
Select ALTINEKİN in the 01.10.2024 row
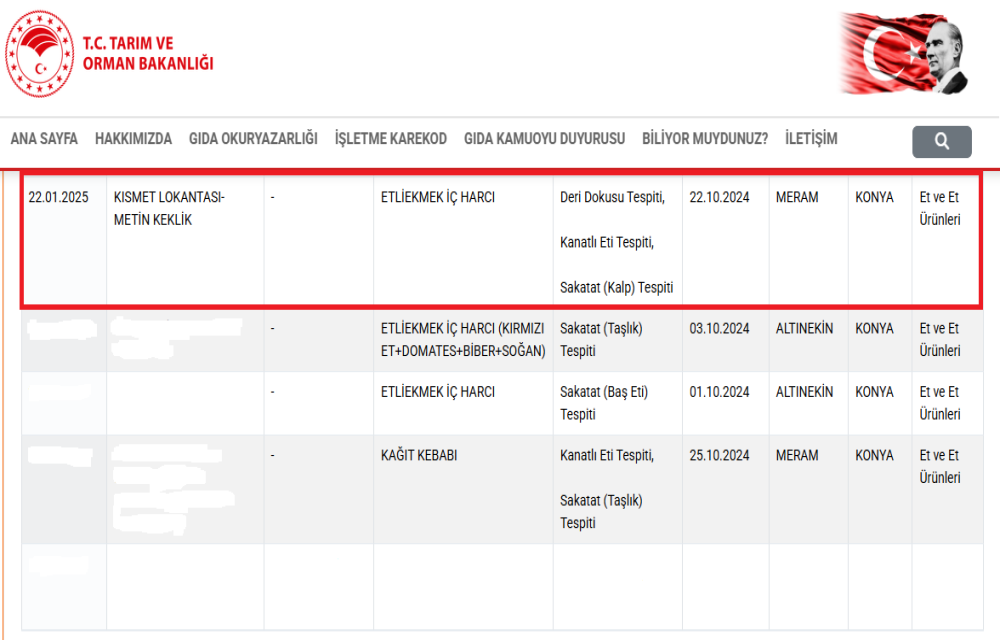(x=804, y=393)
